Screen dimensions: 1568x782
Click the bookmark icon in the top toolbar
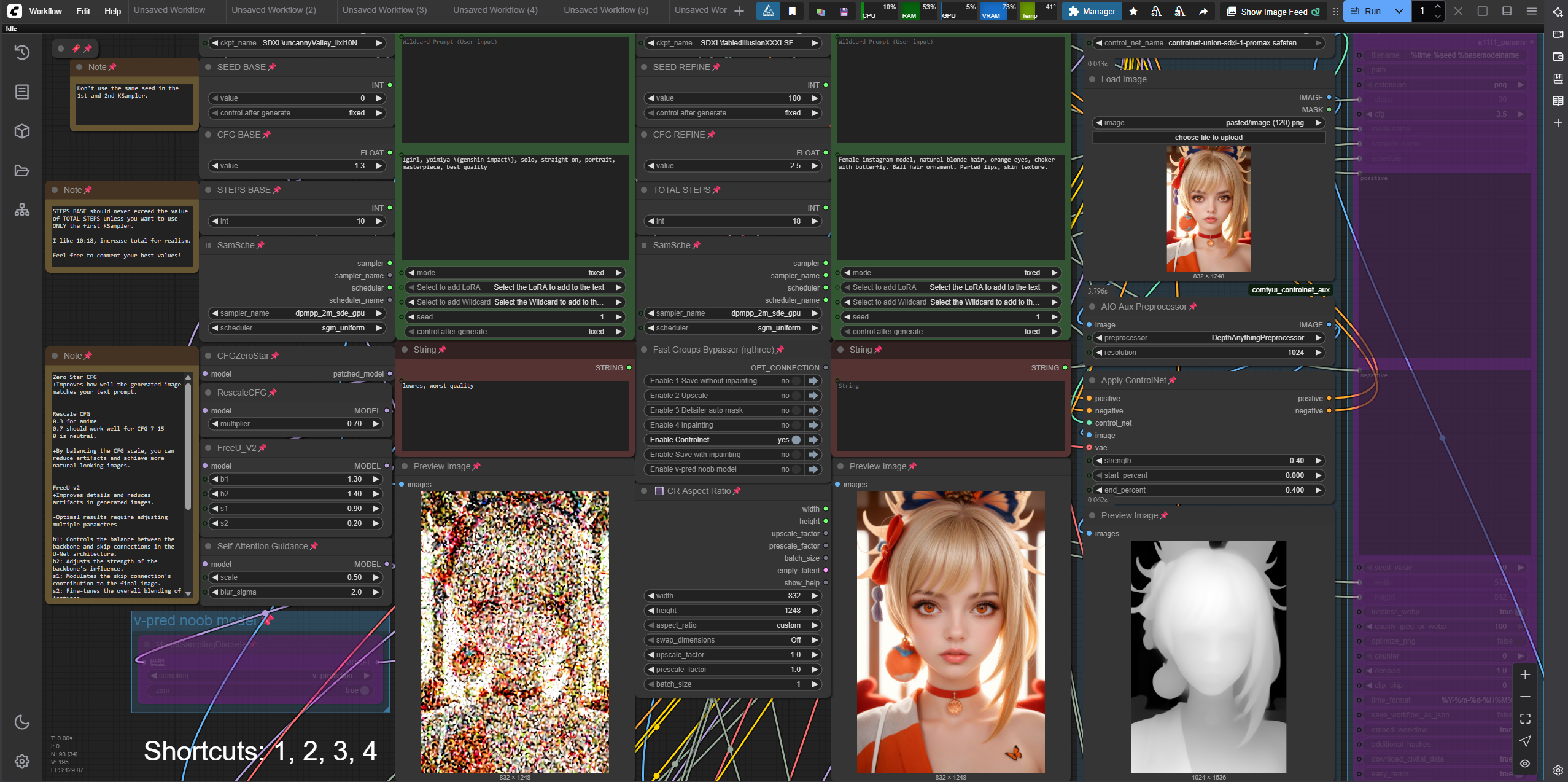pyautogui.click(x=792, y=11)
